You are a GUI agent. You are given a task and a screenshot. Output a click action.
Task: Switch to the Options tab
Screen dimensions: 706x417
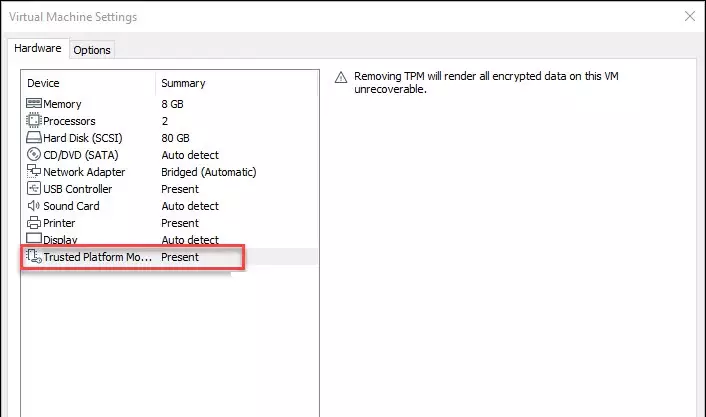(x=92, y=50)
